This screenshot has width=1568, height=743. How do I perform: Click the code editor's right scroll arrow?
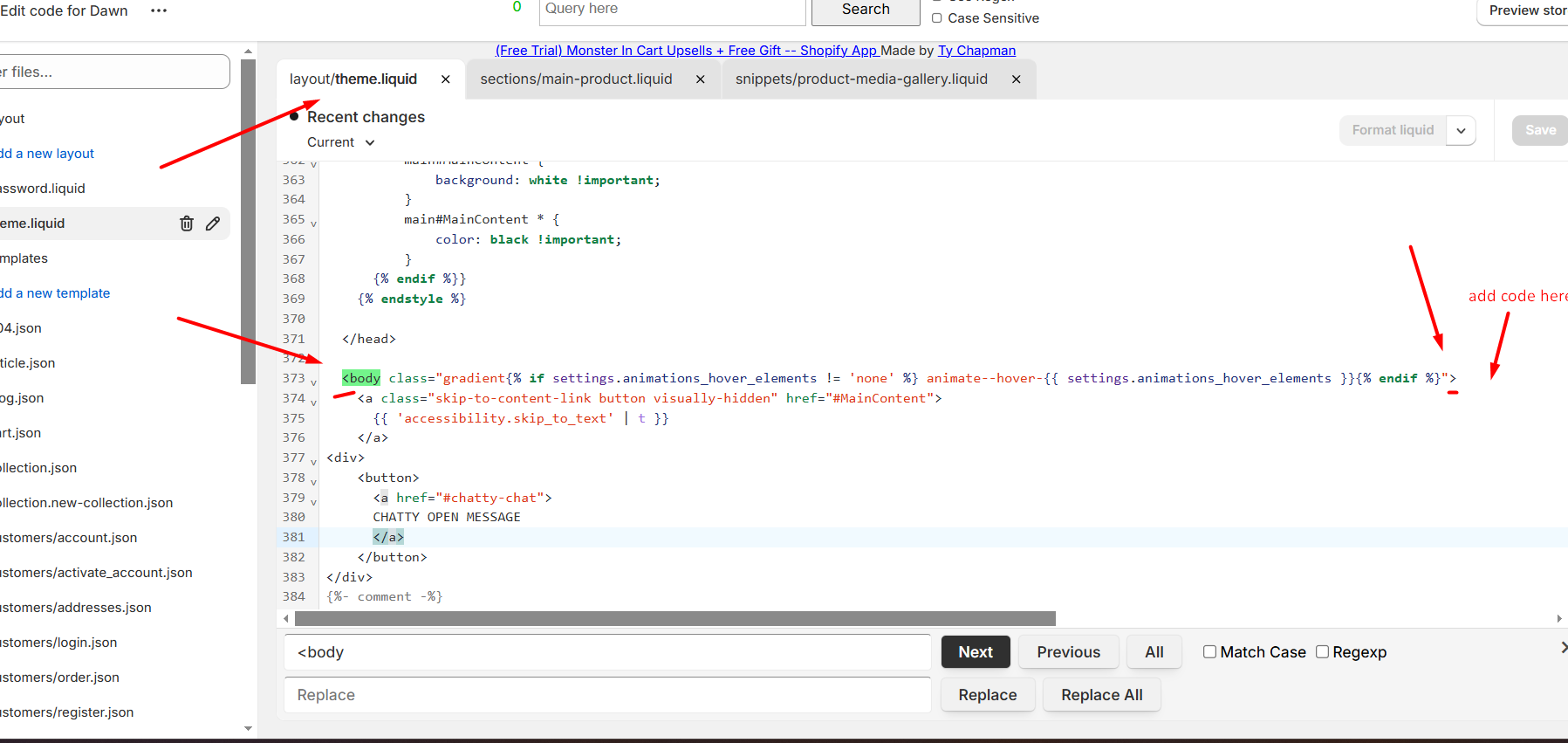pyautogui.click(x=1559, y=619)
